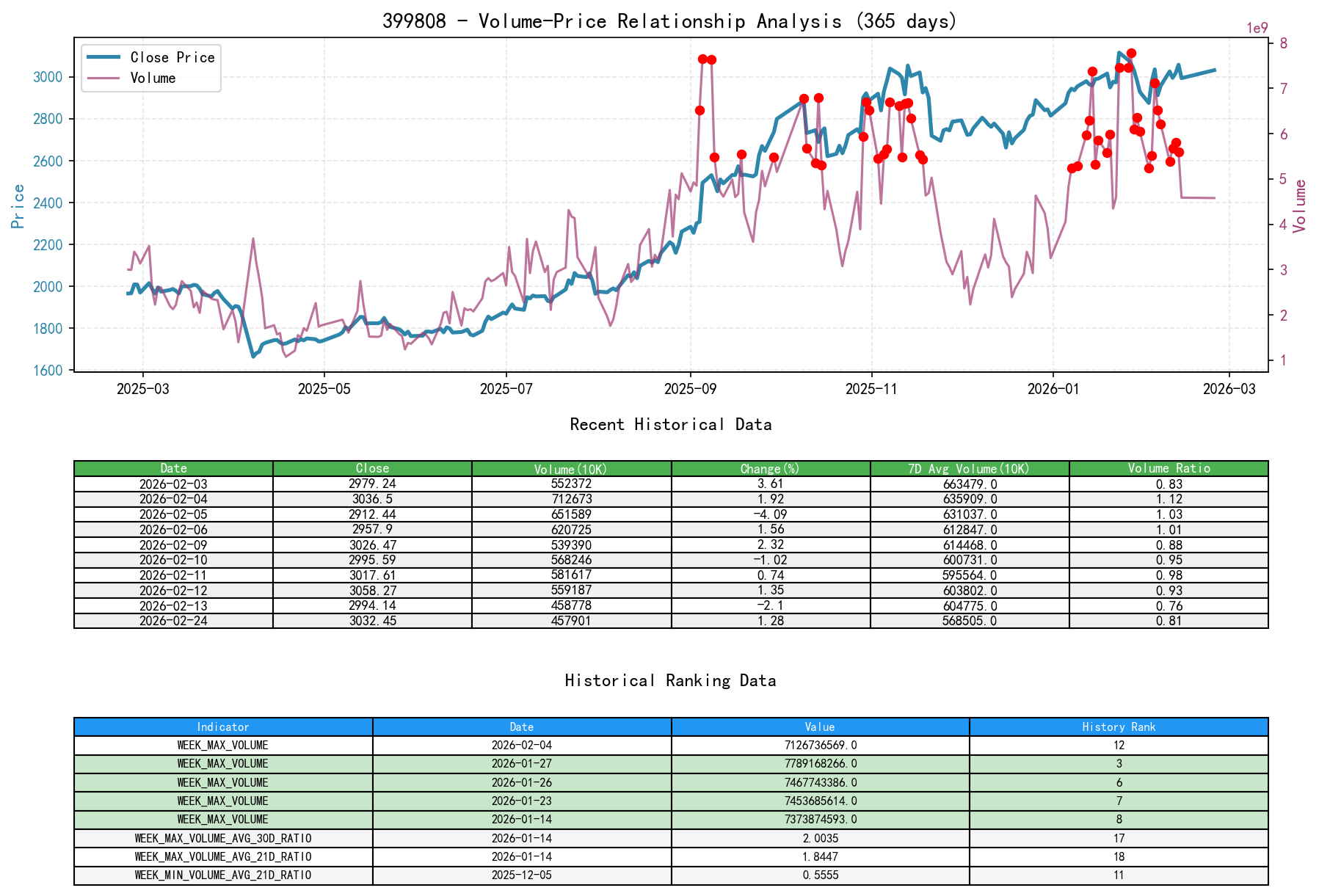The image size is (1319, 896).
Task: Click the Close column header
Action: click(372, 468)
